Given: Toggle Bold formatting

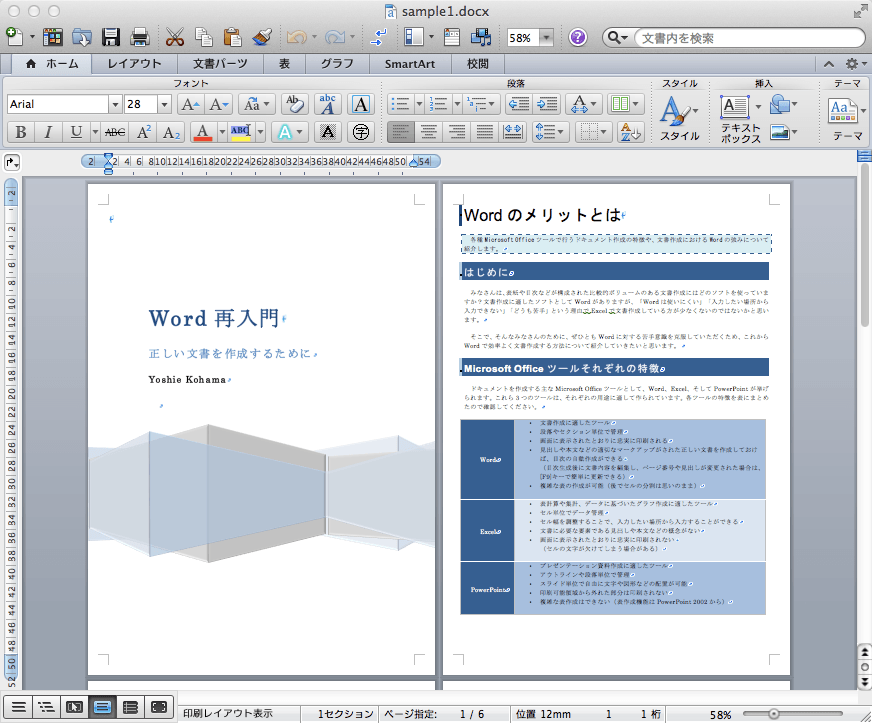Looking at the screenshot, I should pyautogui.click(x=21, y=132).
